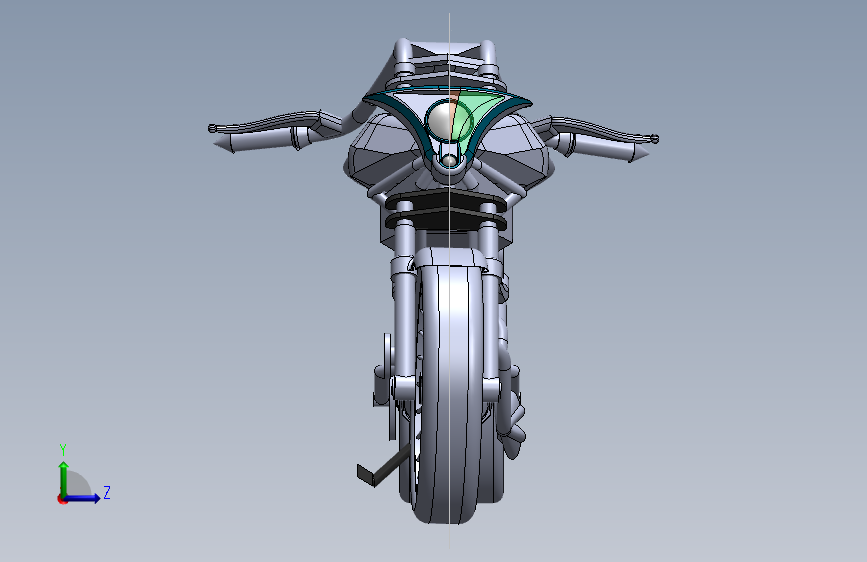The image size is (867, 562).
Task: Click the blue Z axis arrow of the triad
Action: 83,498
